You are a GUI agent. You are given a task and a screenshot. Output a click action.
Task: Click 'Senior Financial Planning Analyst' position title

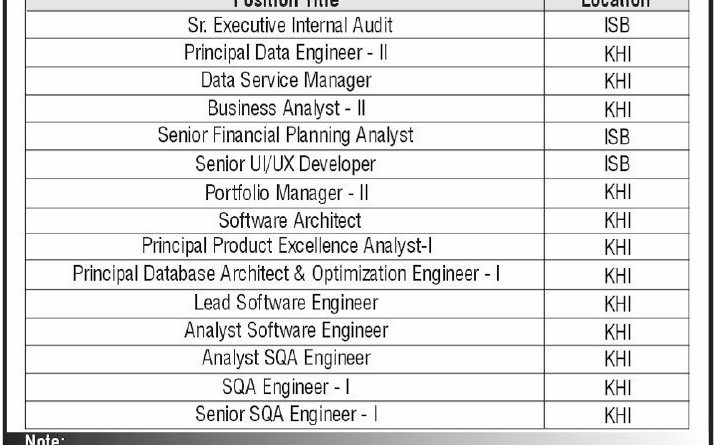click(285, 135)
